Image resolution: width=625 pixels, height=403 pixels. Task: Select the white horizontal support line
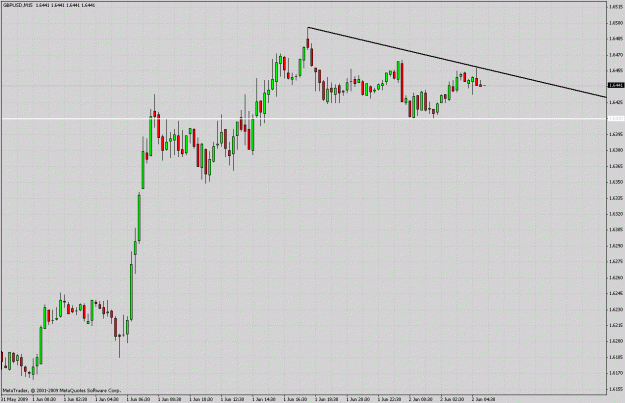[x=303, y=118]
